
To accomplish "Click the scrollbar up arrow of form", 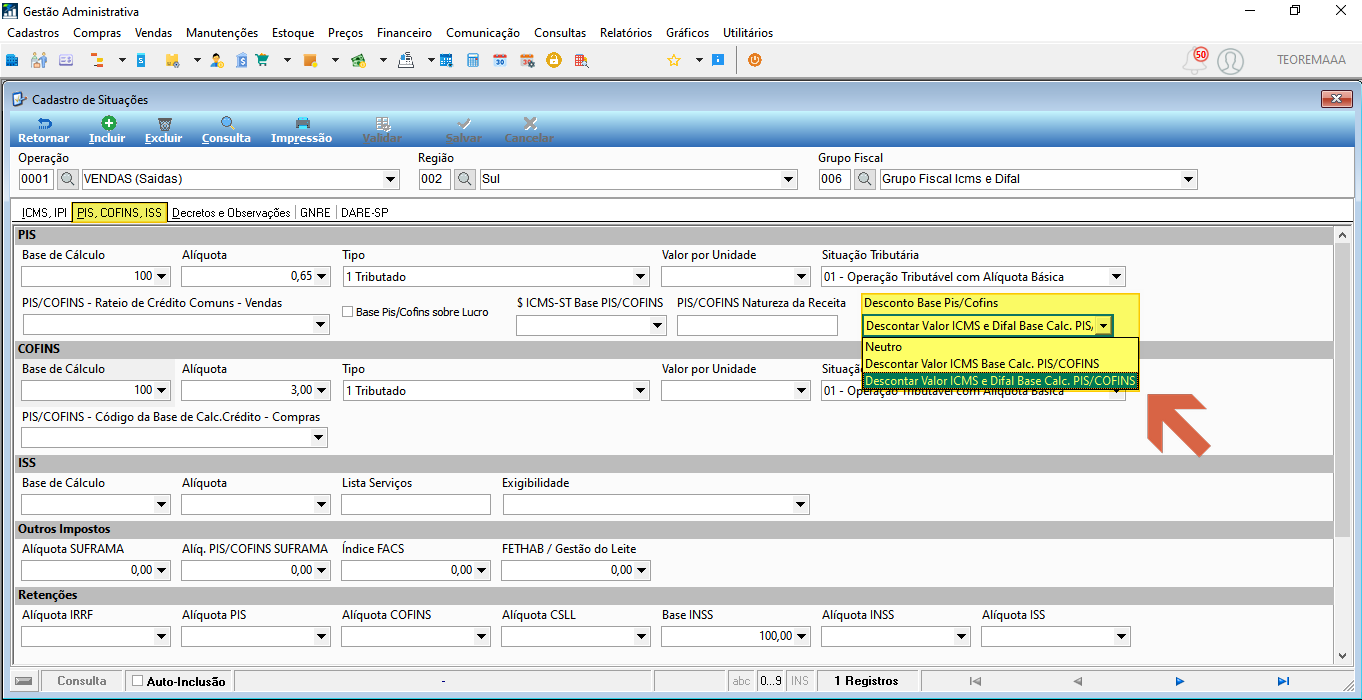I will pyautogui.click(x=1342, y=235).
